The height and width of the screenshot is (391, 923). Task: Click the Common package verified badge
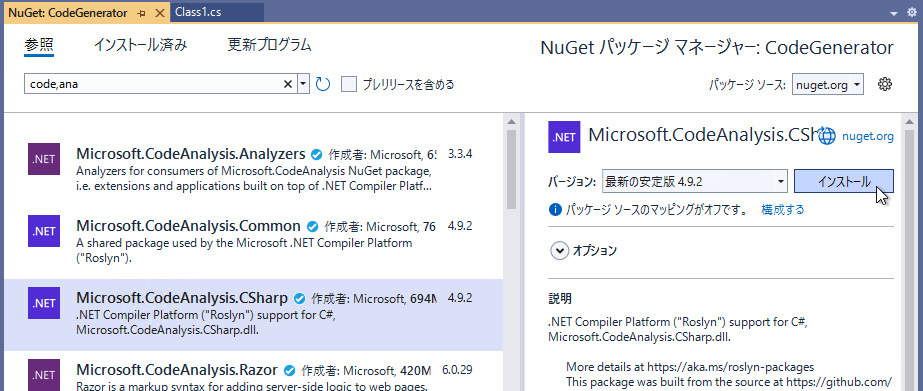click(313, 226)
